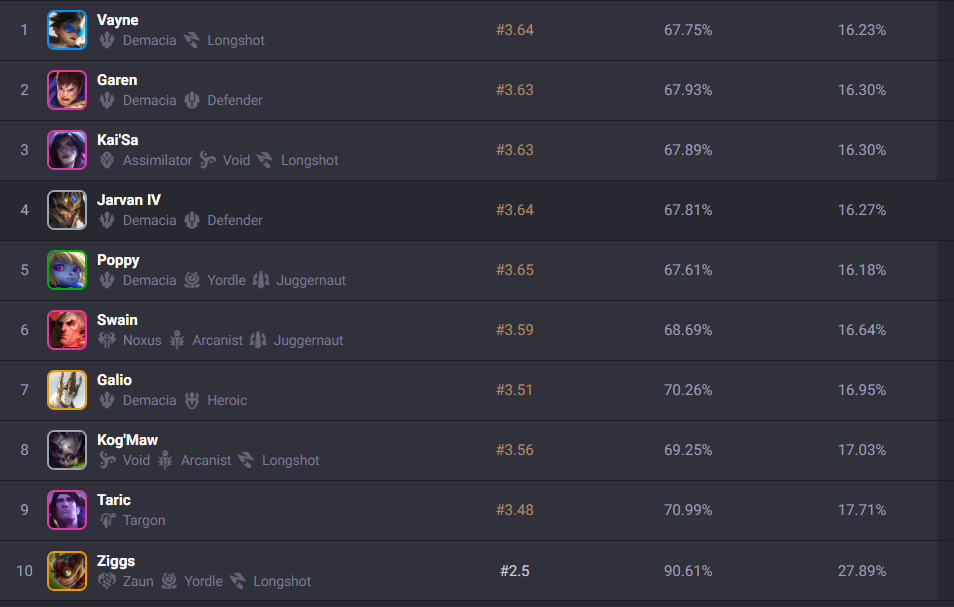This screenshot has height=607, width=954.
Task: Click the Defender trait icon under Garen
Action: (192, 101)
